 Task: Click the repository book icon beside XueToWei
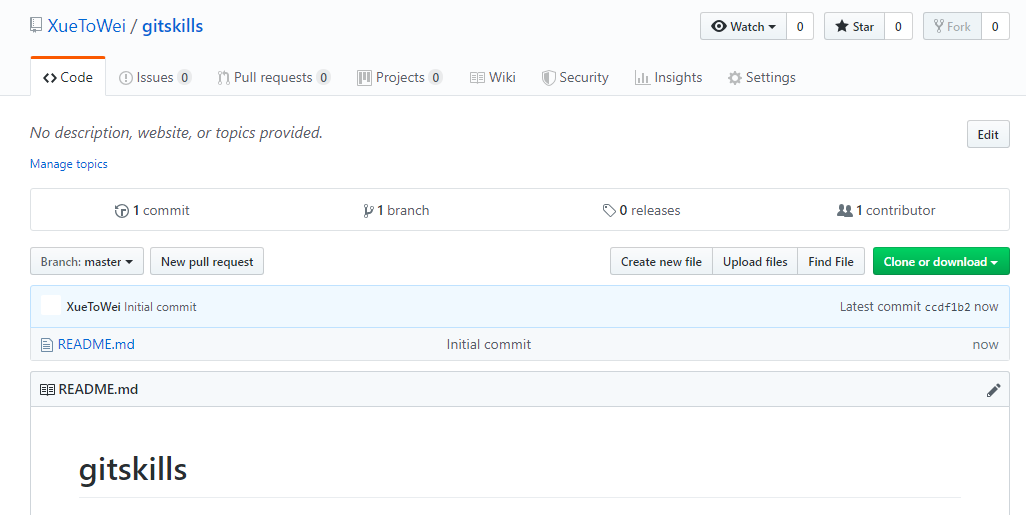[36, 26]
